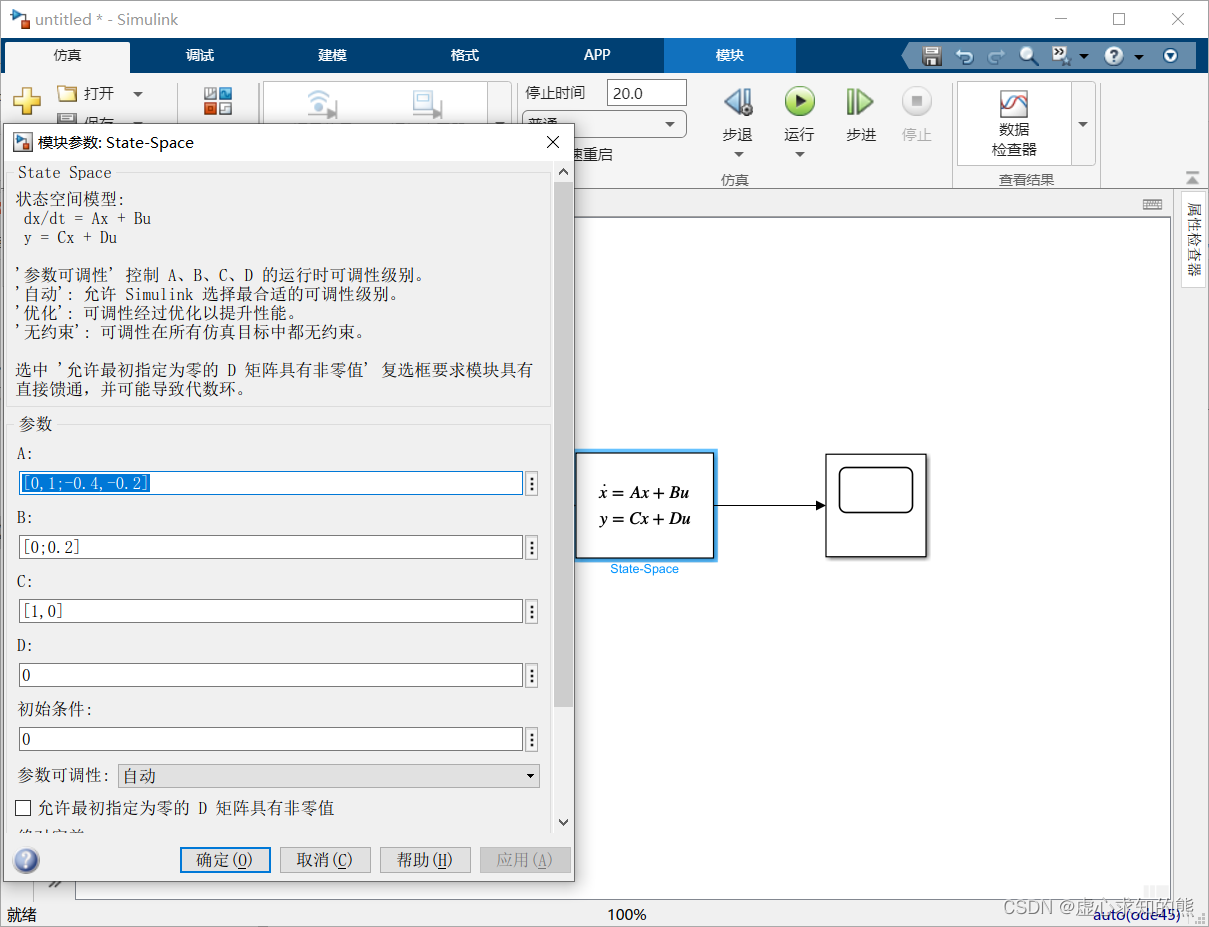Open more-options button for 初始条件 field
1209x927 pixels.
[x=532, y=740]
